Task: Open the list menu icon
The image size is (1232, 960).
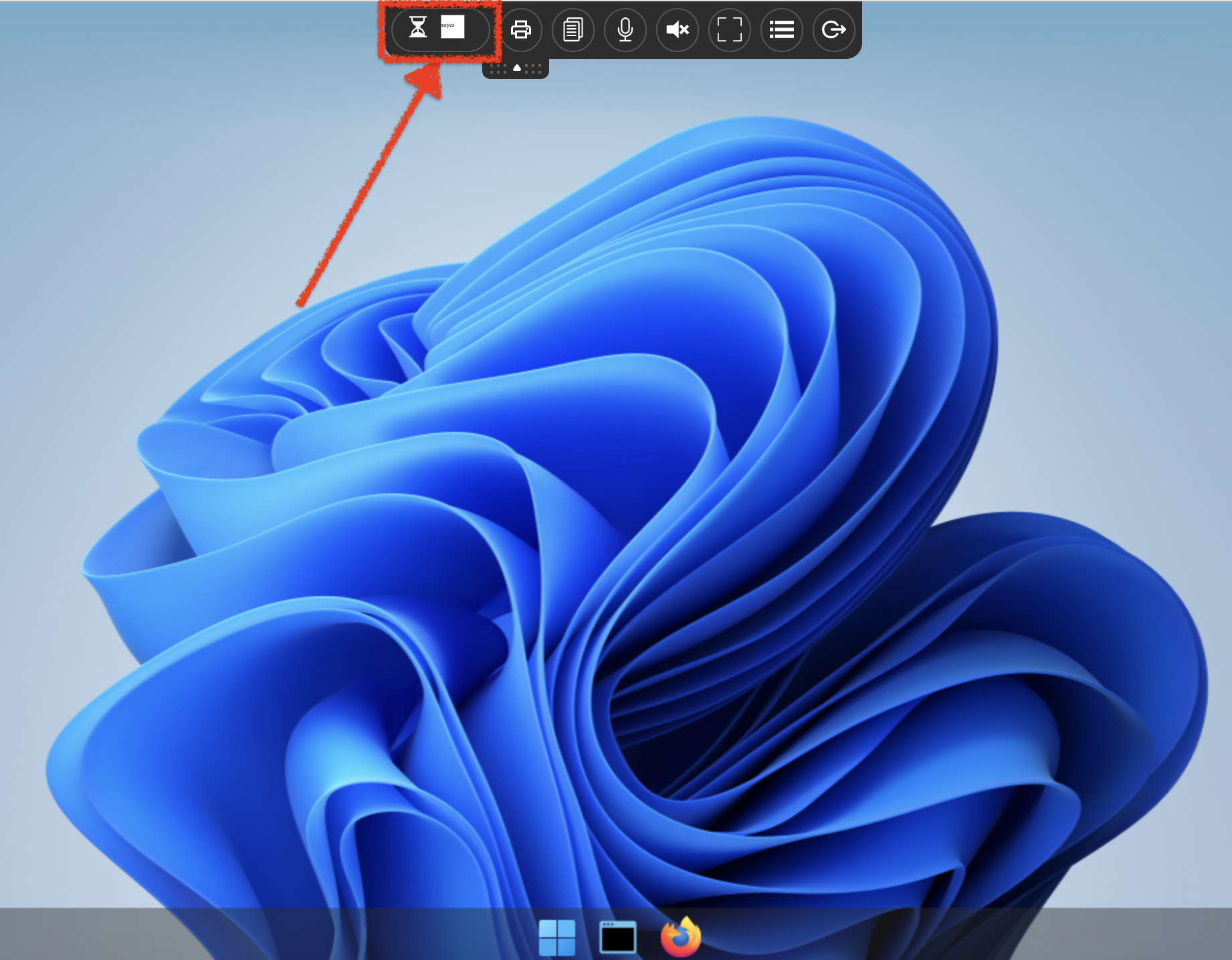Action: coord(782,29)
